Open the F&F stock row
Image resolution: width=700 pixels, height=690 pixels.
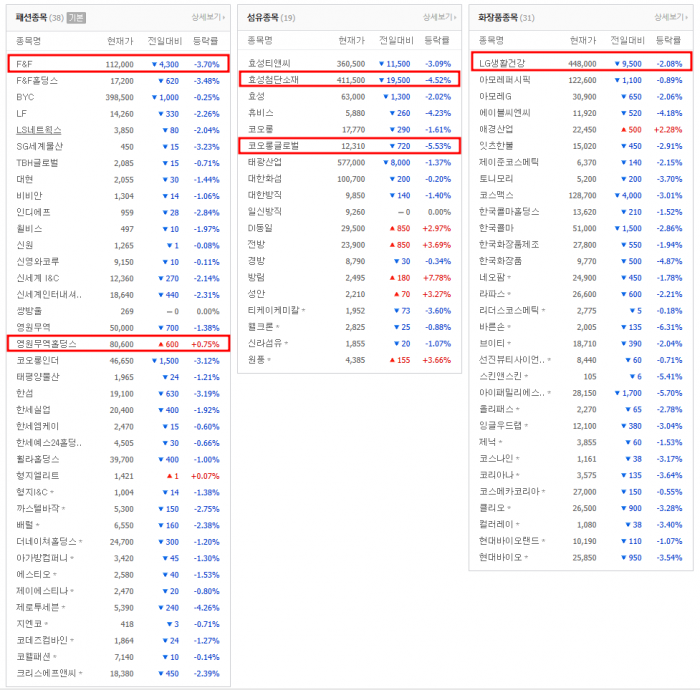pos(118,64)
